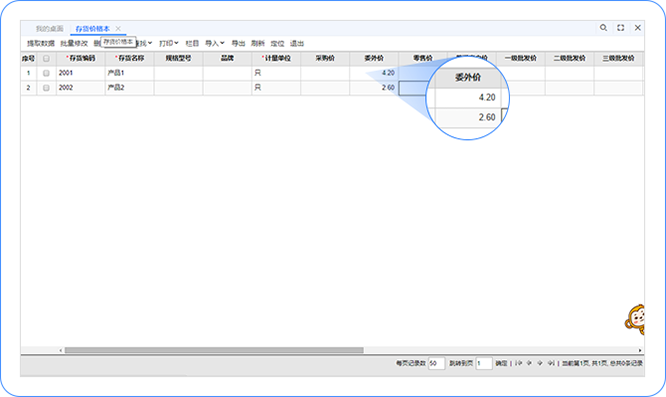The height and width of the screenshot is (397, 666).
Task: Open the 打印 dropdown
Action: (169, 43)
